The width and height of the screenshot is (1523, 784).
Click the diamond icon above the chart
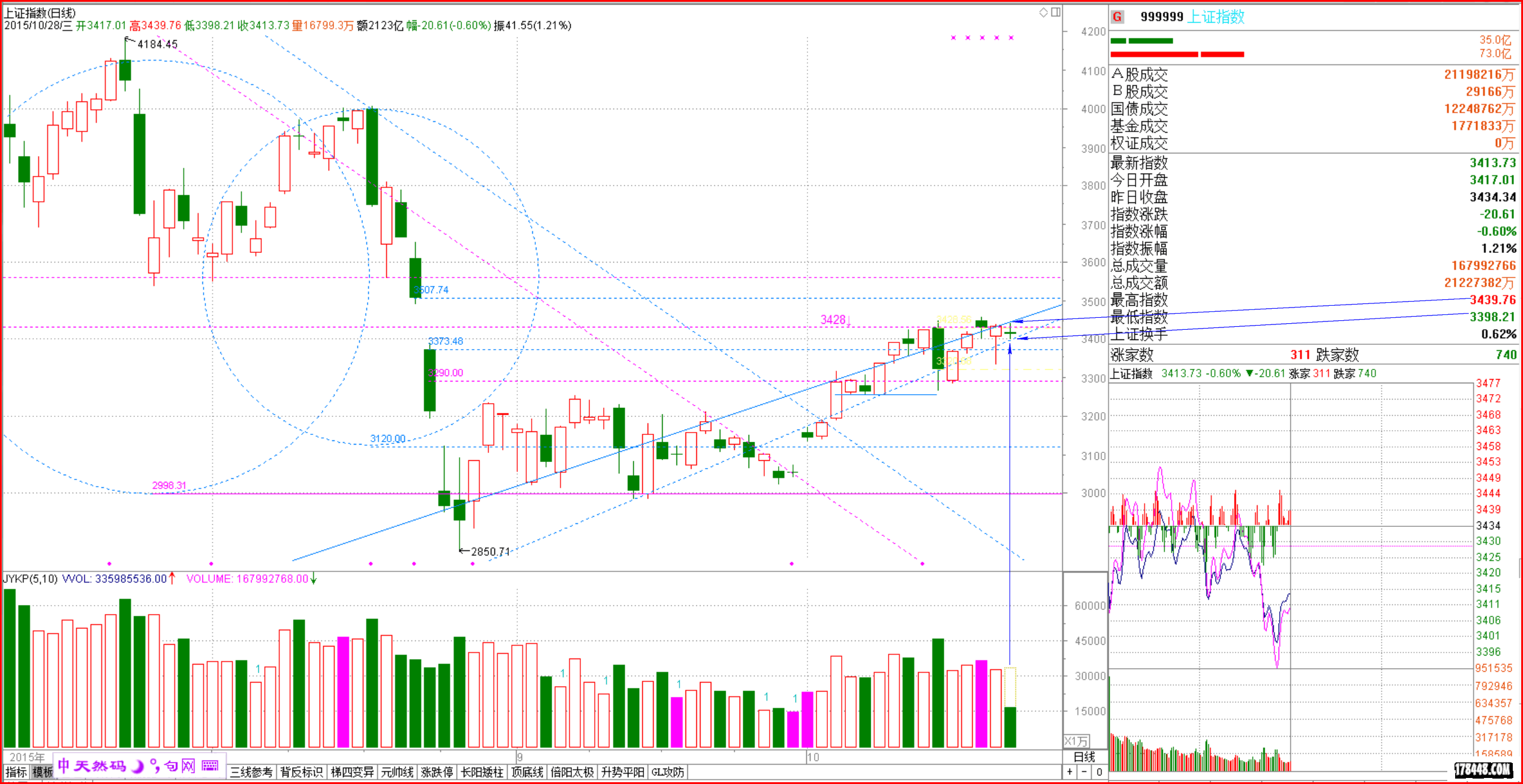(1044, 12)
